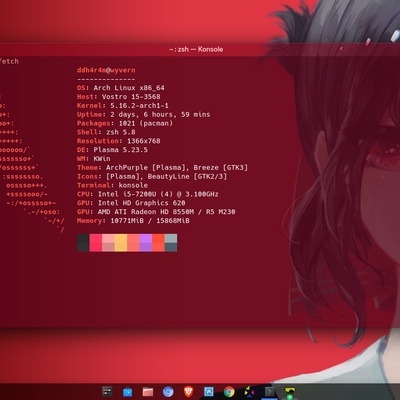Screen dimensions: 400x400
Task: Click the Theme line mentioning ArchPurple
Action: pyautogui.click(x=162, y=167)
